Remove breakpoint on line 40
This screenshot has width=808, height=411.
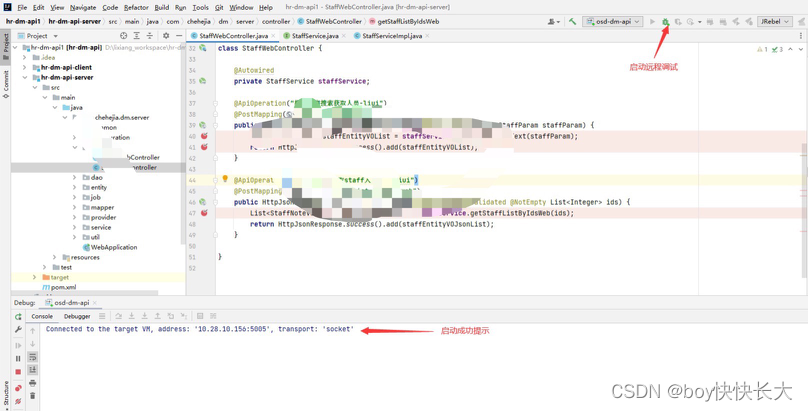(204, 136)
